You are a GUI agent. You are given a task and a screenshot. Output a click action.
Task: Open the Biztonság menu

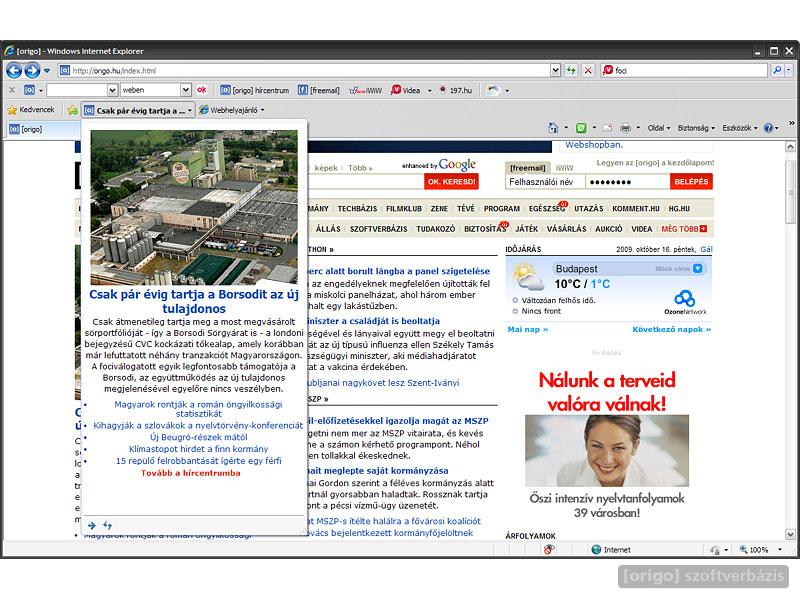point(696,128)
